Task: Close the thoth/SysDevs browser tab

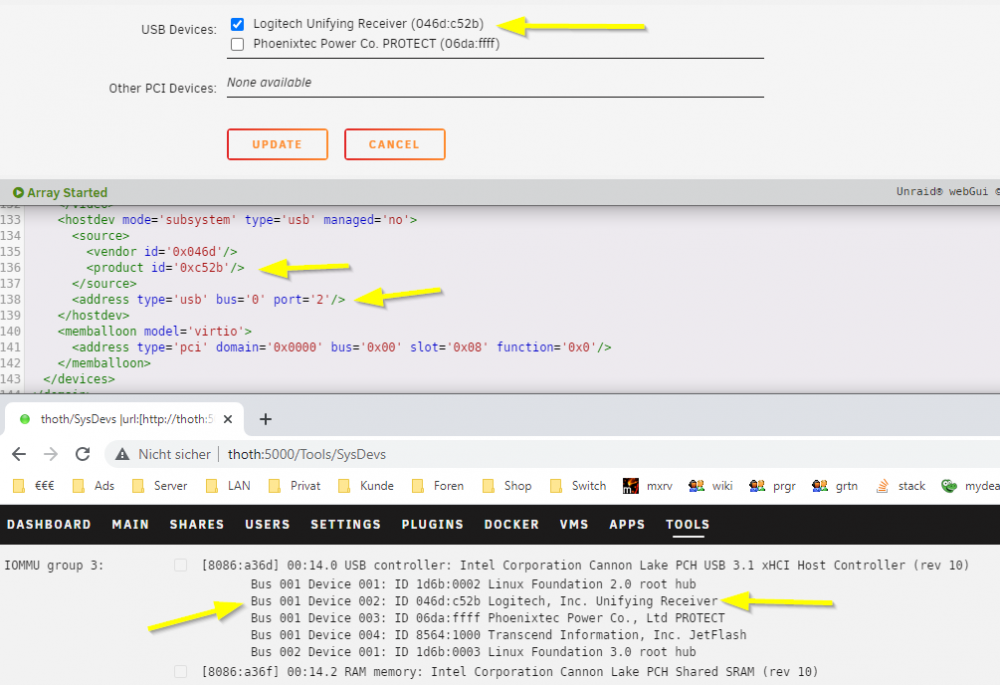Action: click(228, 419)
